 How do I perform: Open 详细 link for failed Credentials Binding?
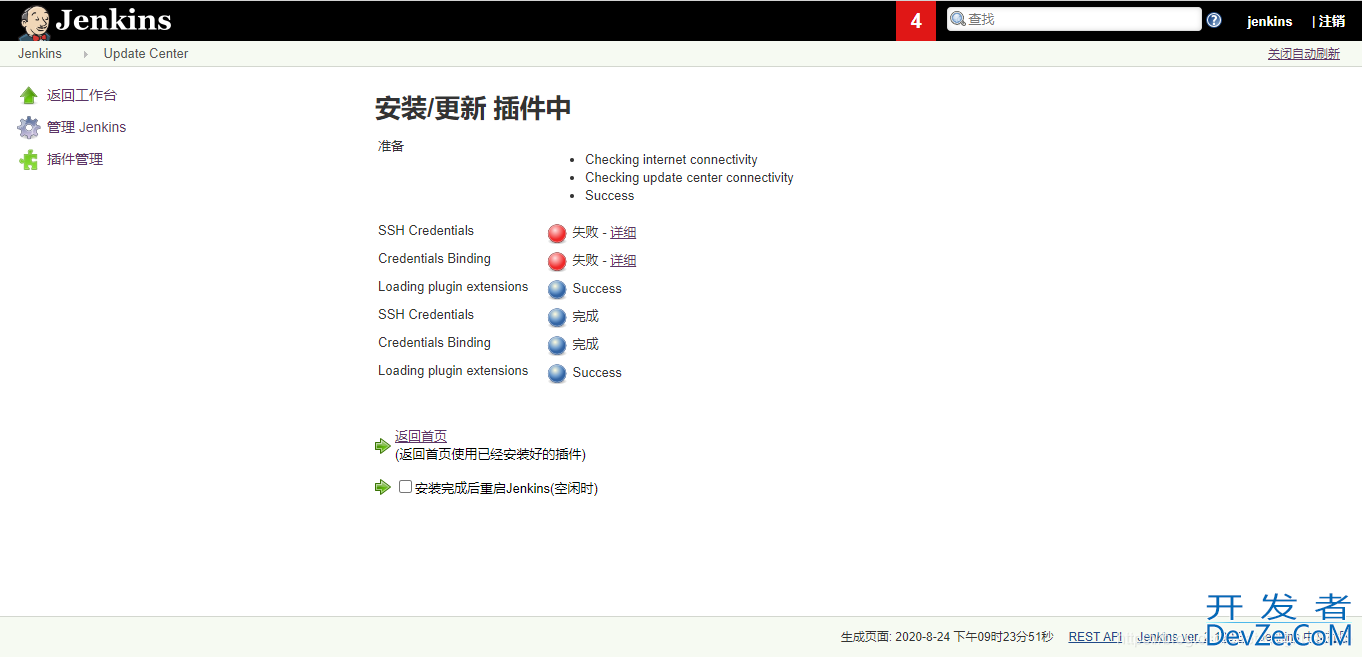coord(623,260)
